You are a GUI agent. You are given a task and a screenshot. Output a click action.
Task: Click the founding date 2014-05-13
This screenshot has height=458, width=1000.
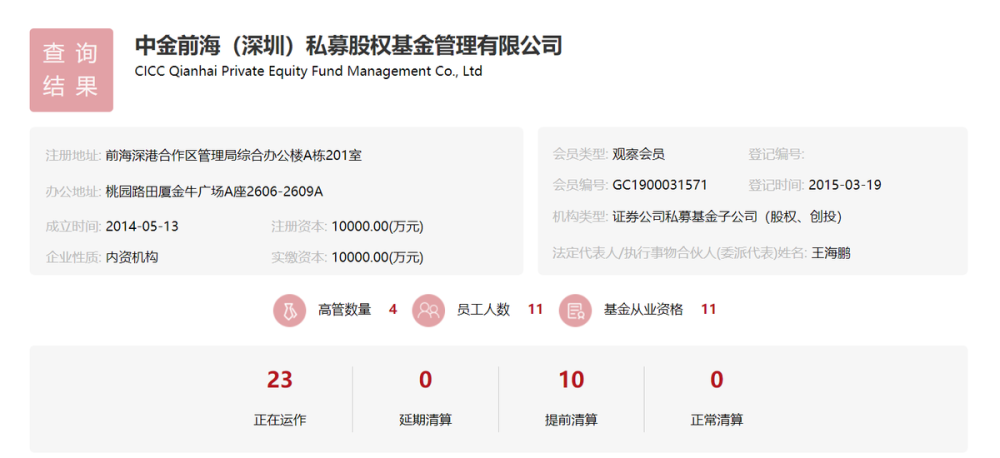[142, 226]
